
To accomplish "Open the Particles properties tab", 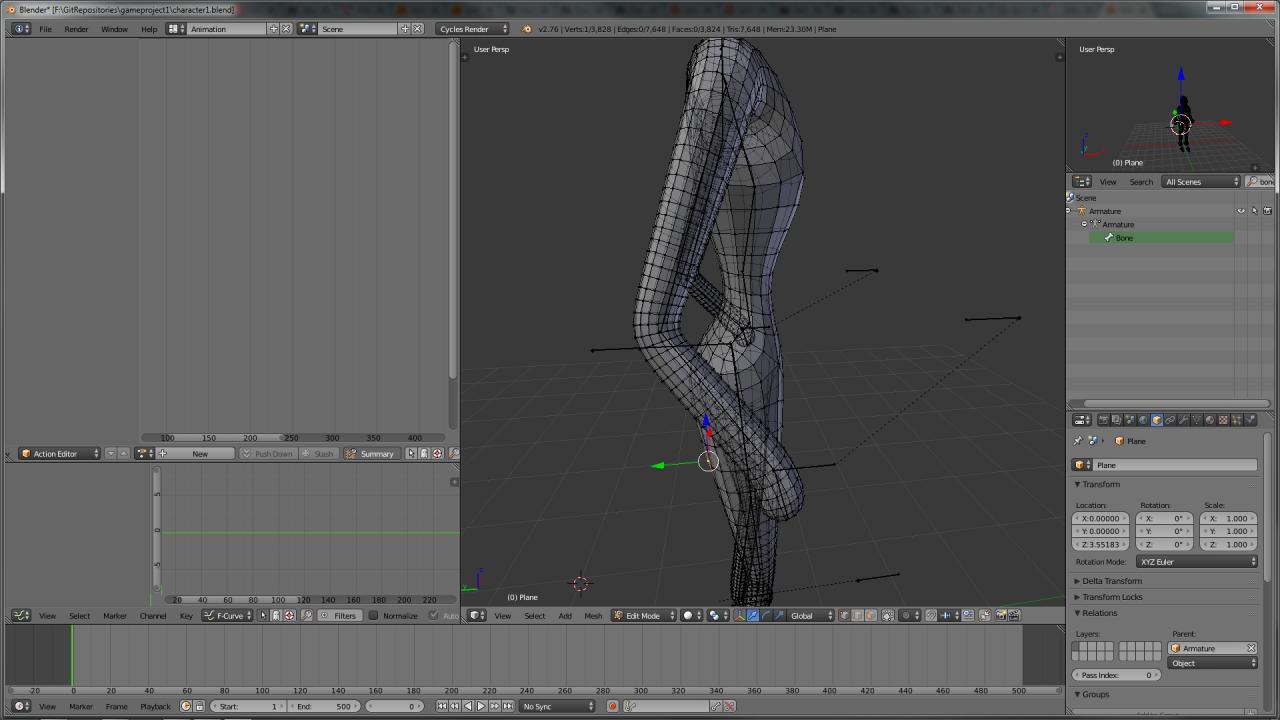I will [x=1237, y=420].
